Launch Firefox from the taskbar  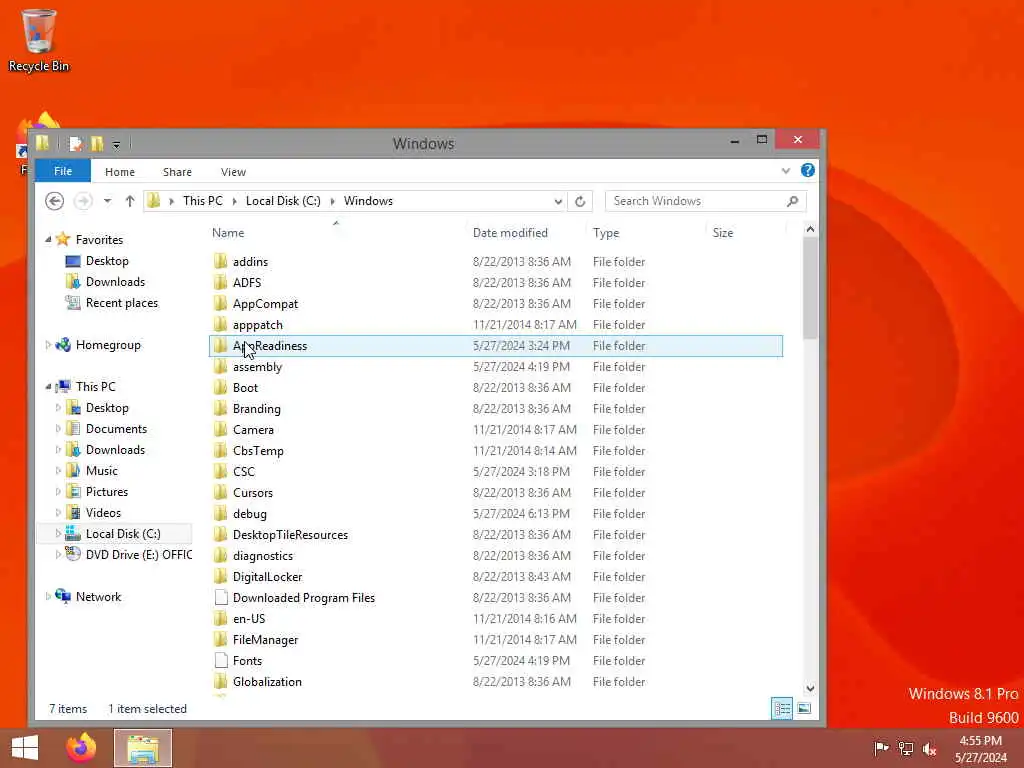tap(81, 748)
